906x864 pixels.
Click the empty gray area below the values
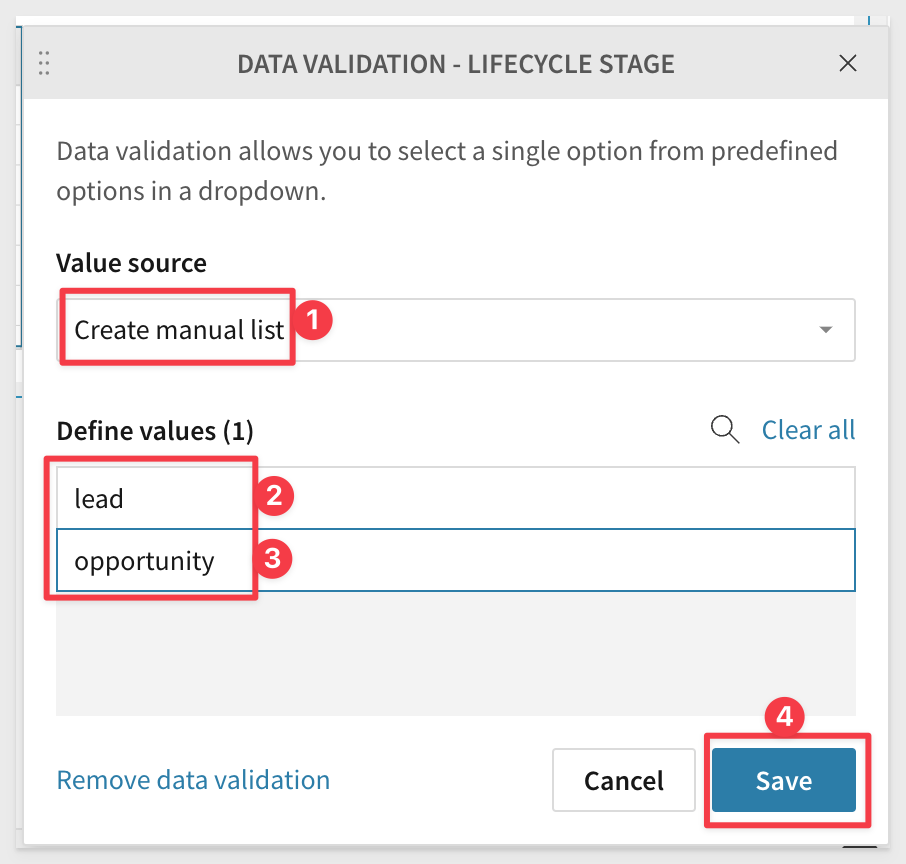click(x=456, y=653)
